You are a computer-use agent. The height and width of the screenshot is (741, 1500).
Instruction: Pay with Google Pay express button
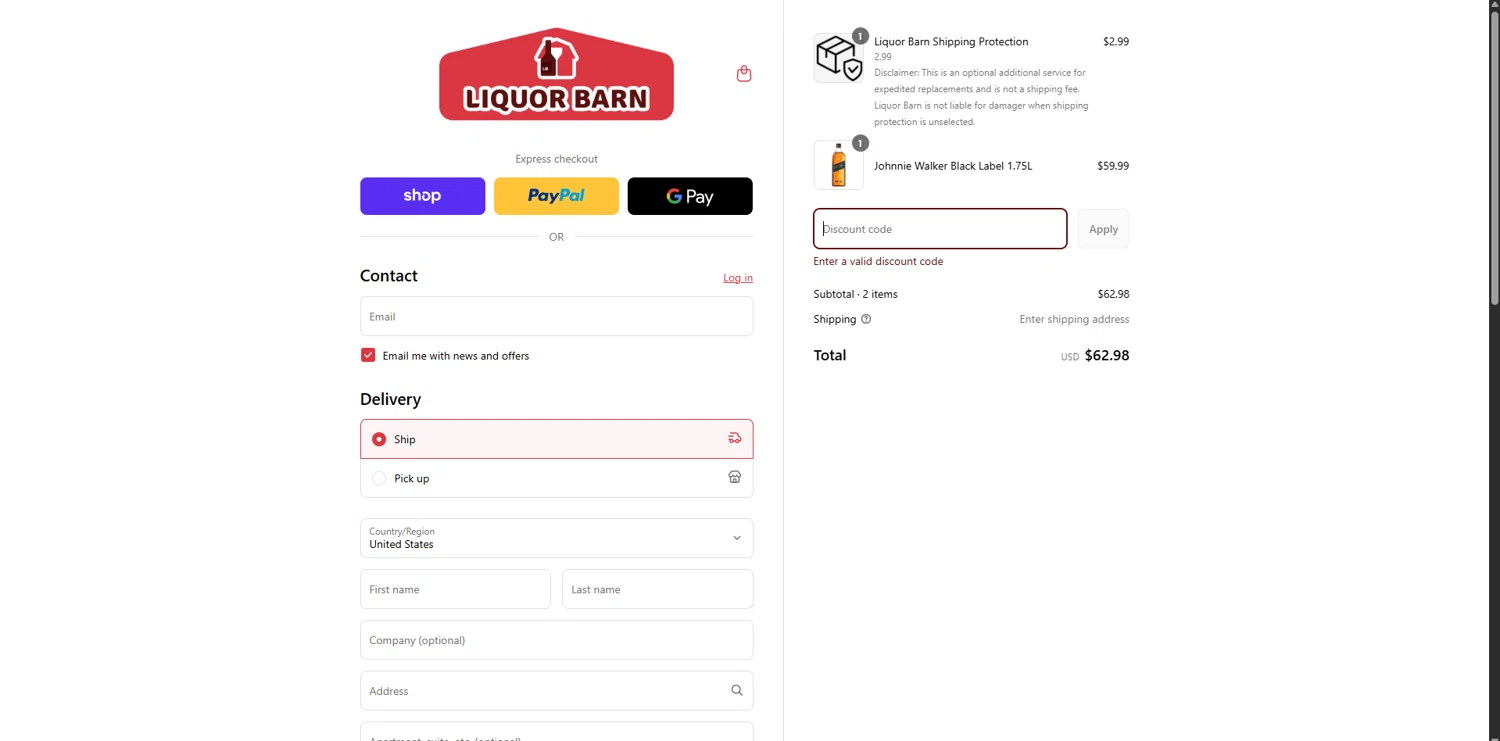690,196
